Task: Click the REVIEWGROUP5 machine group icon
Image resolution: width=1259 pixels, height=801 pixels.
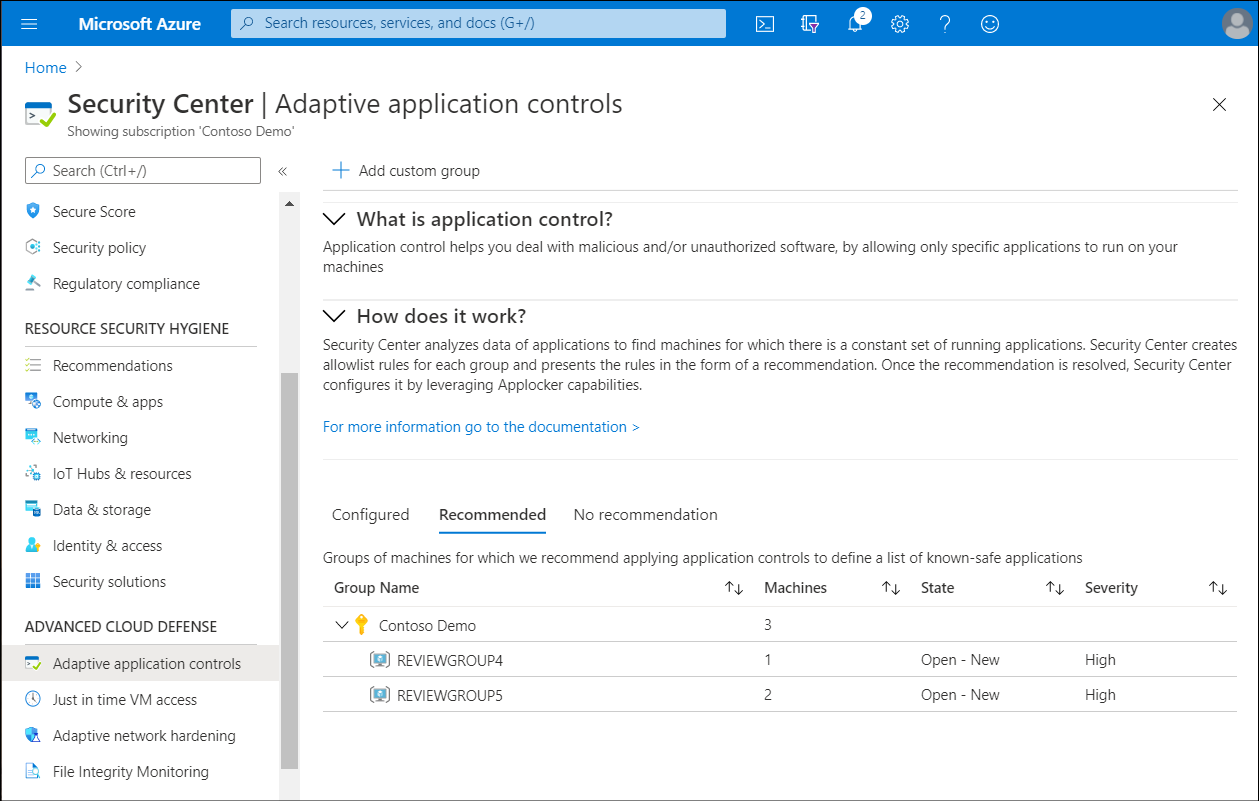Action: point(379,695)
